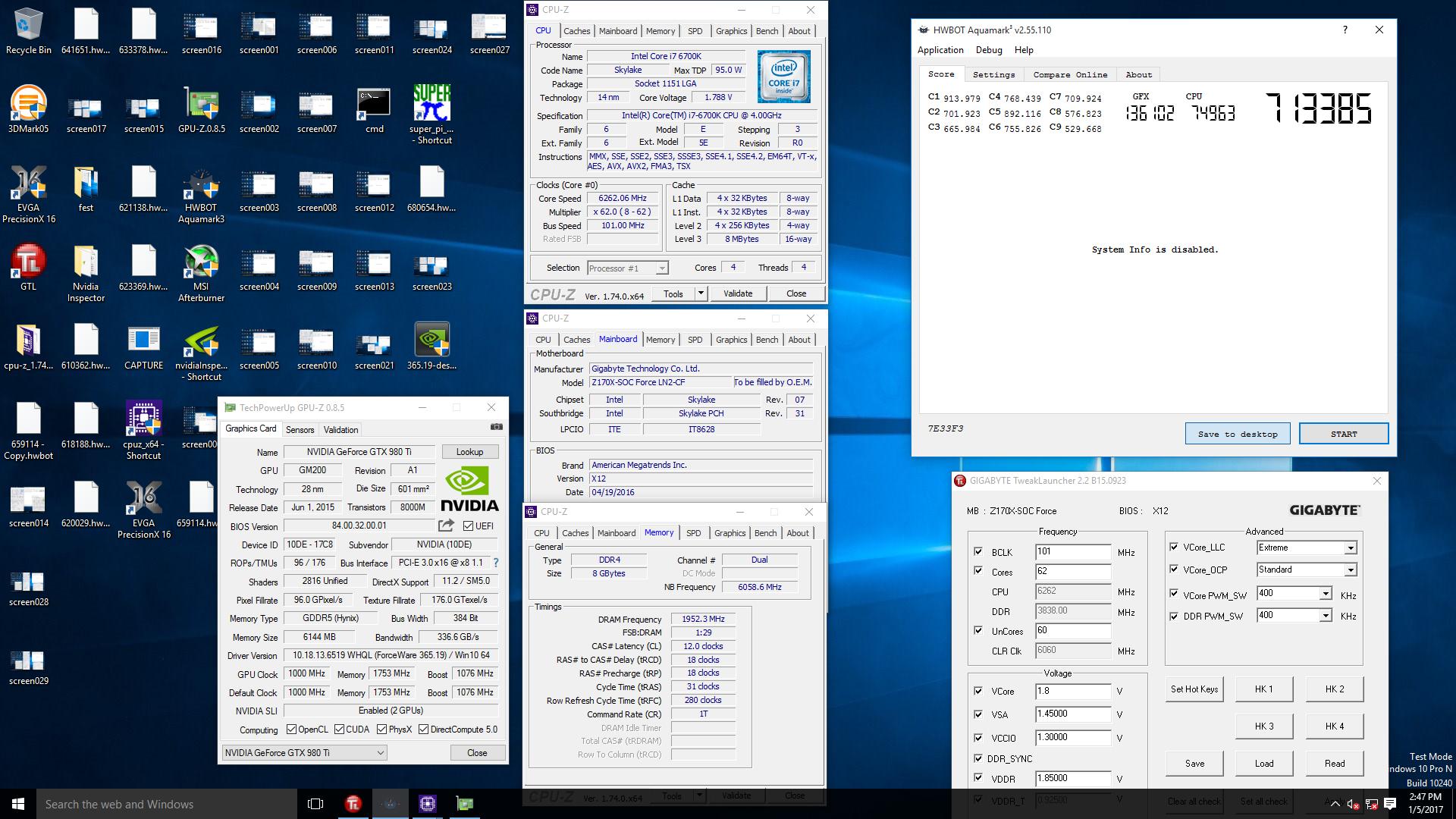Toggle the DDR_SYNC checkbox
Image resolution: width=1456 pixels, height=819 pixels.
(x=978, y=758)
